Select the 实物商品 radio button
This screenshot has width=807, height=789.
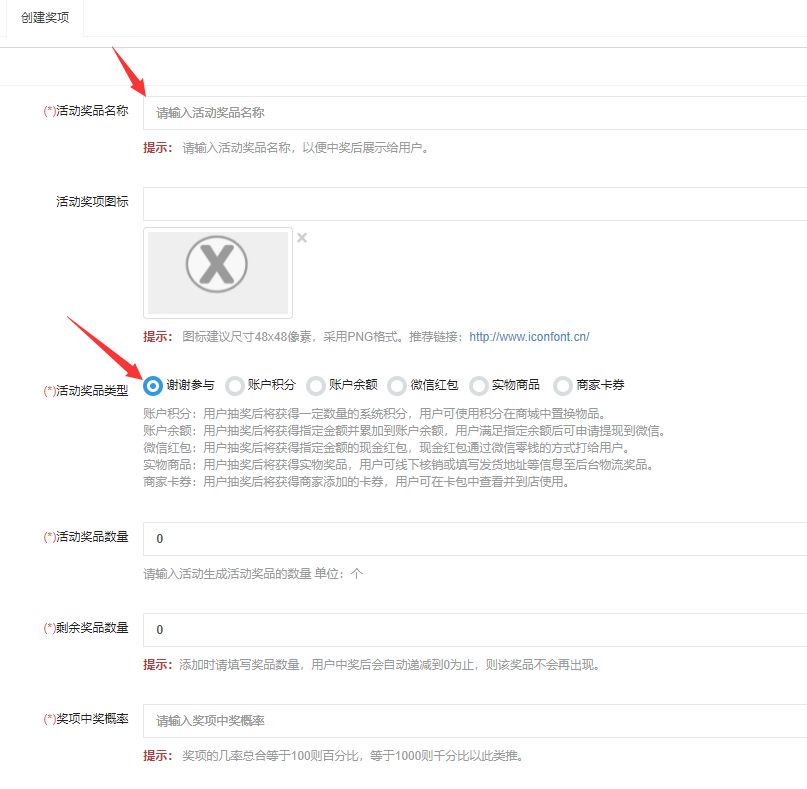(479, 385)
